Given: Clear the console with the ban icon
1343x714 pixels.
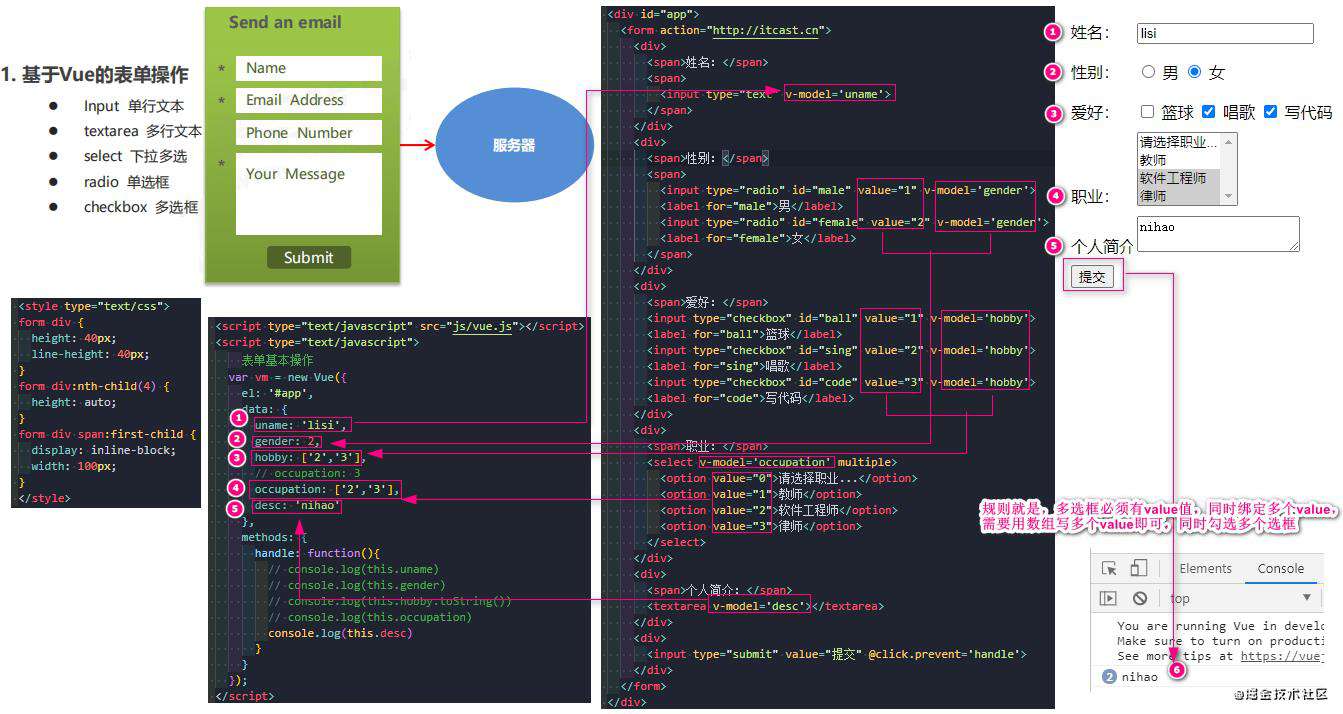Looking at the screenshot, I should (x=1139, y=598).
